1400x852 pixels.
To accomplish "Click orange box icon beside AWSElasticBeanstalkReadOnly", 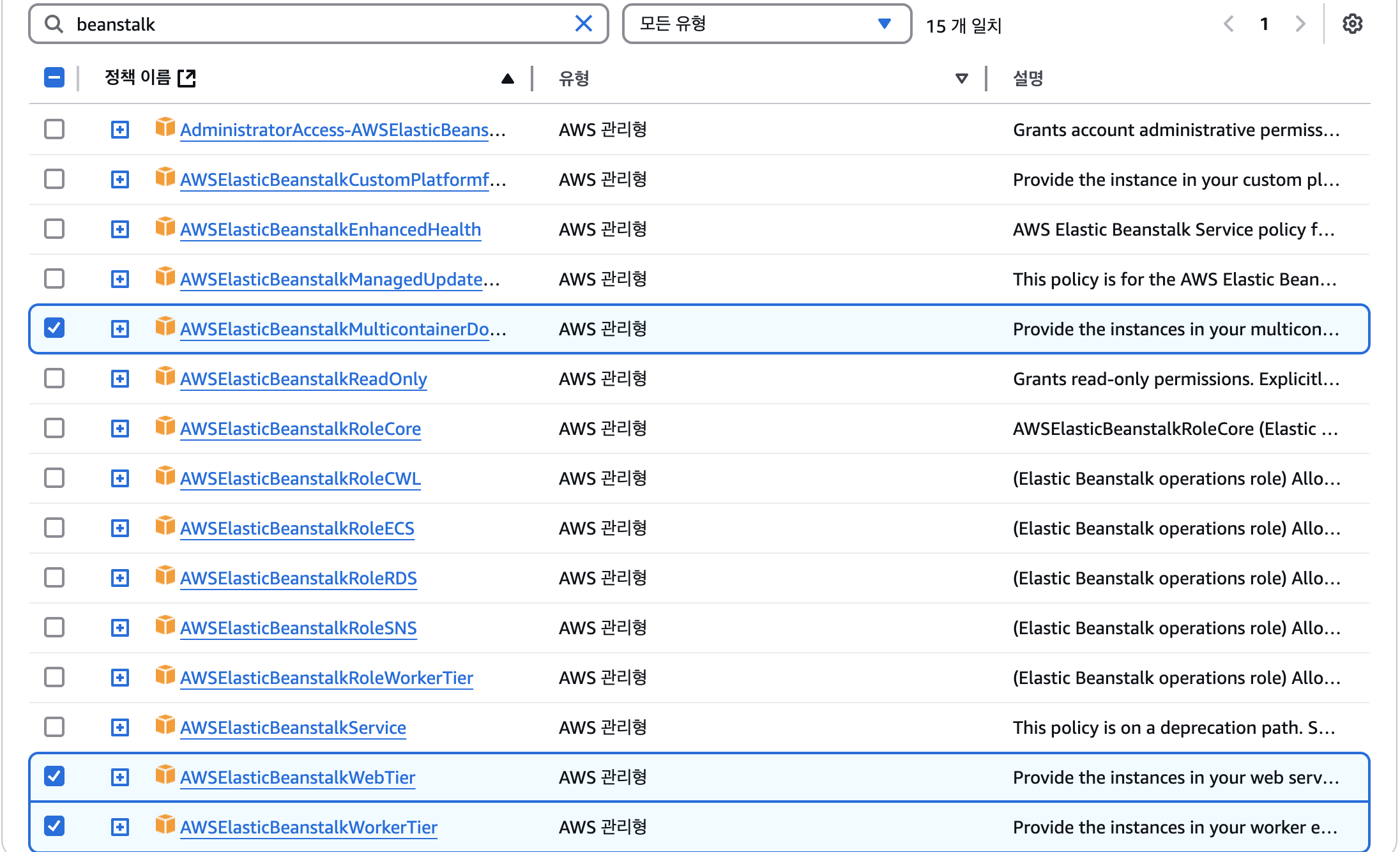I will click(165, 377).
